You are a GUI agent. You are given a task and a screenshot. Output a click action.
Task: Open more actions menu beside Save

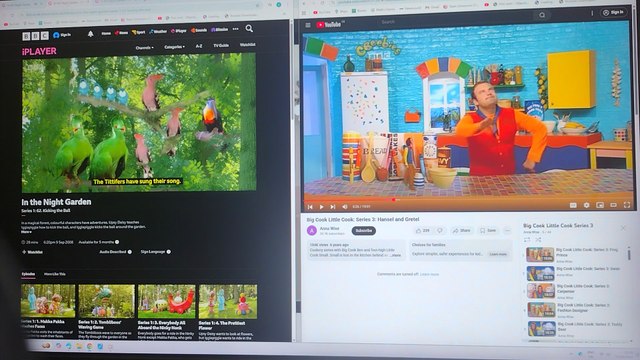click(507, 231)
